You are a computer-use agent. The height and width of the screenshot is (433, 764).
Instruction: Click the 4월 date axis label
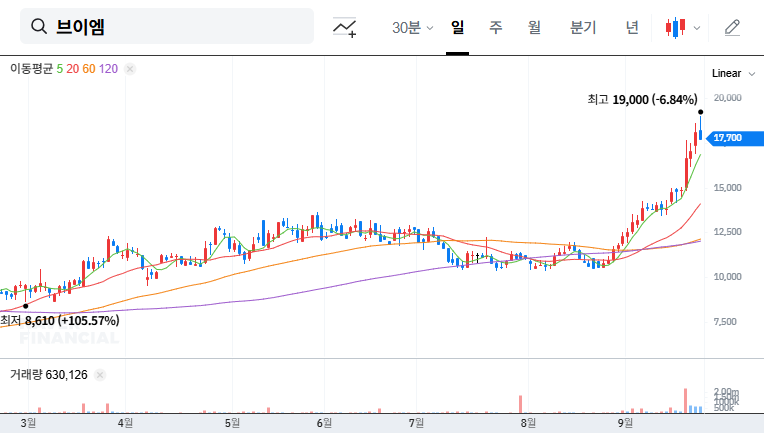coord(125,423)
